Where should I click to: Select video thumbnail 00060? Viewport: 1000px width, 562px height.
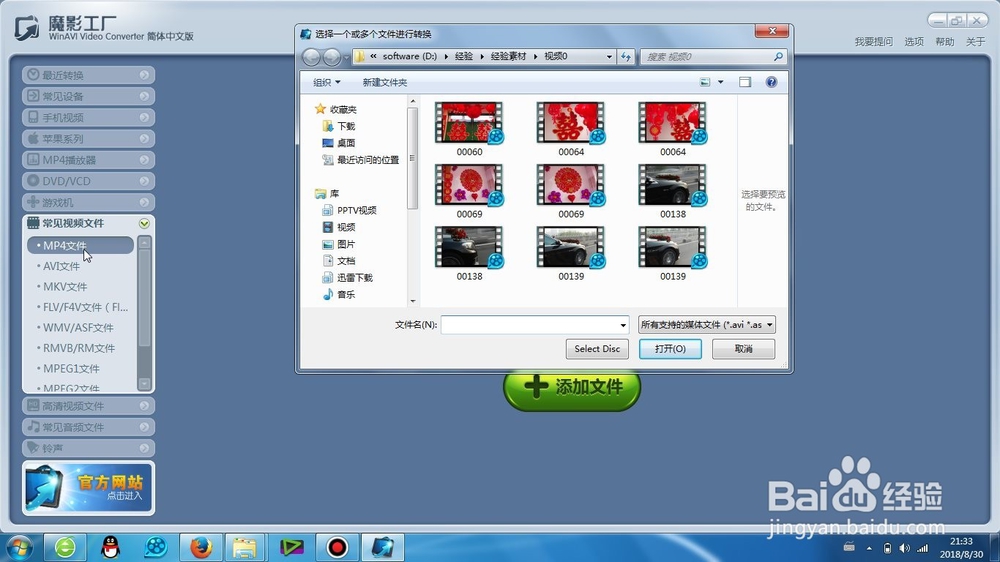pyautogui.click(x=469, y=129)
